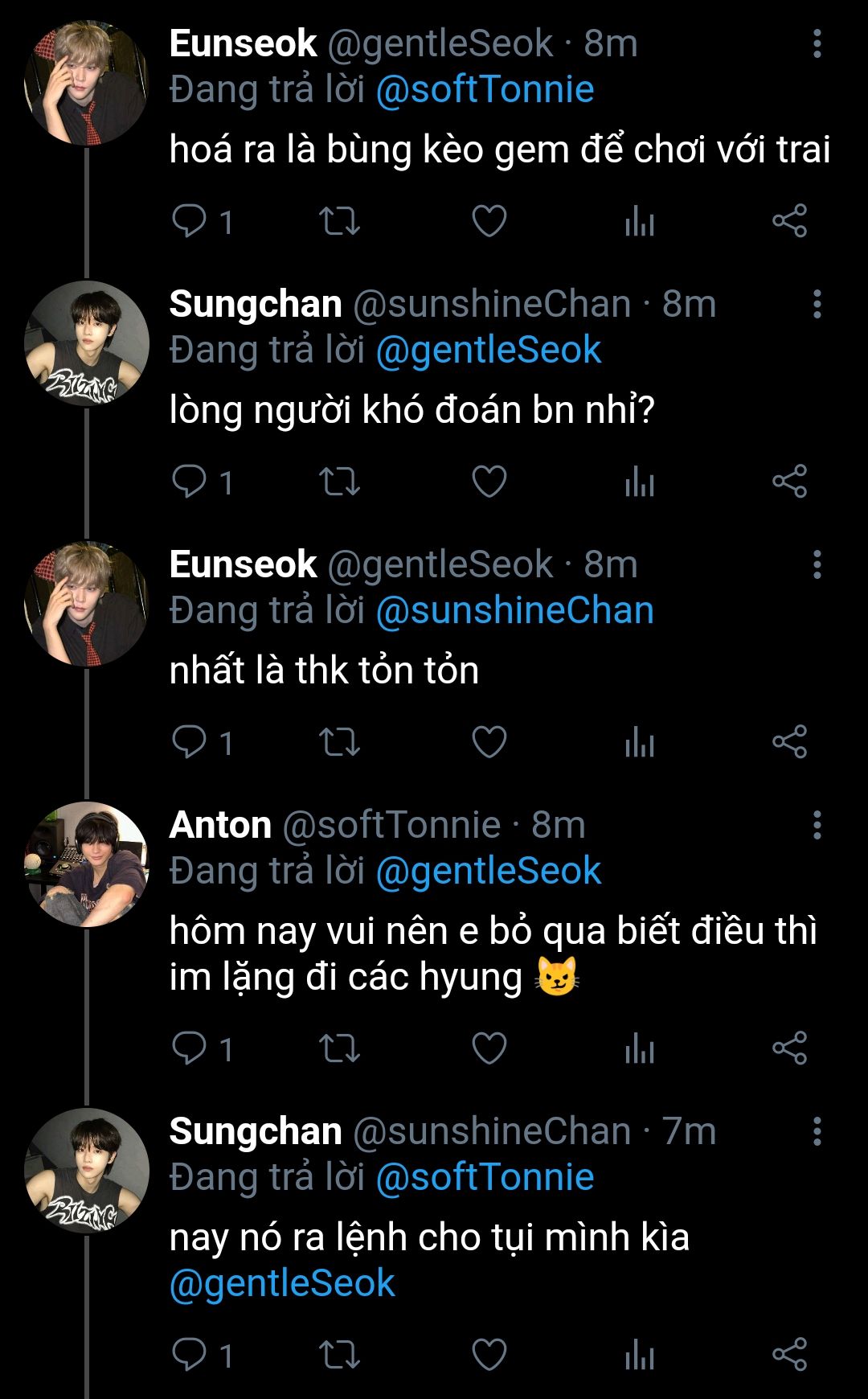Retweet Sungchan's "lòng người khó đoán" tweet
Image resolution: width=868 pixels, height=1399 pixels.
339,482
